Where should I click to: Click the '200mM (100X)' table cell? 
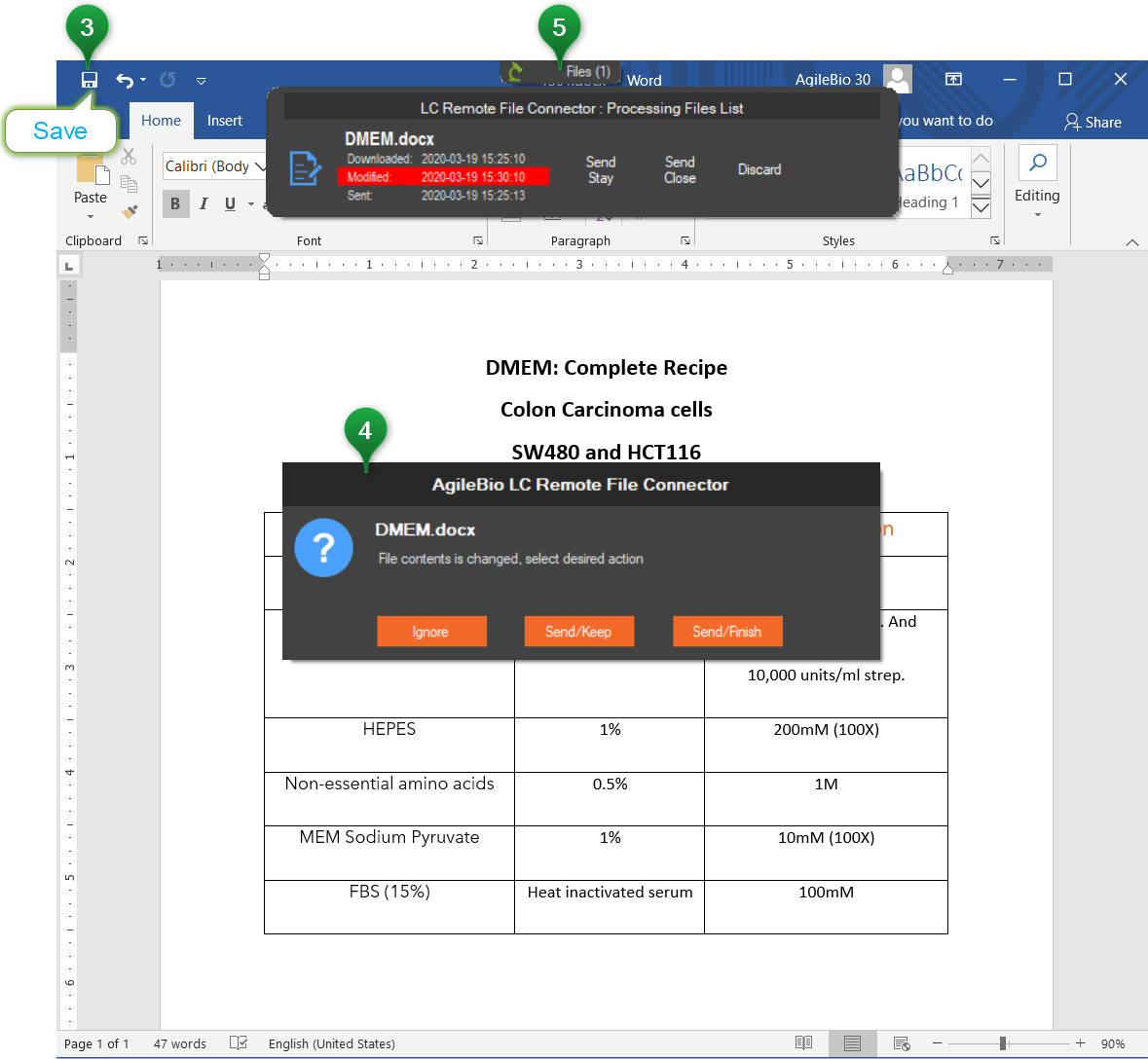(826, 745)
